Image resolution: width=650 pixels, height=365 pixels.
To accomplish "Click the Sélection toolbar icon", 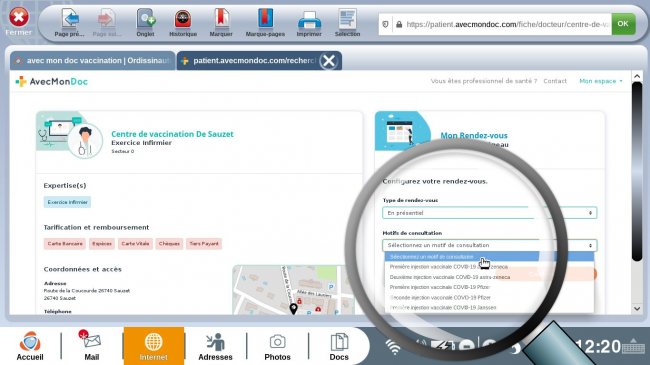I will coord(347,19).
